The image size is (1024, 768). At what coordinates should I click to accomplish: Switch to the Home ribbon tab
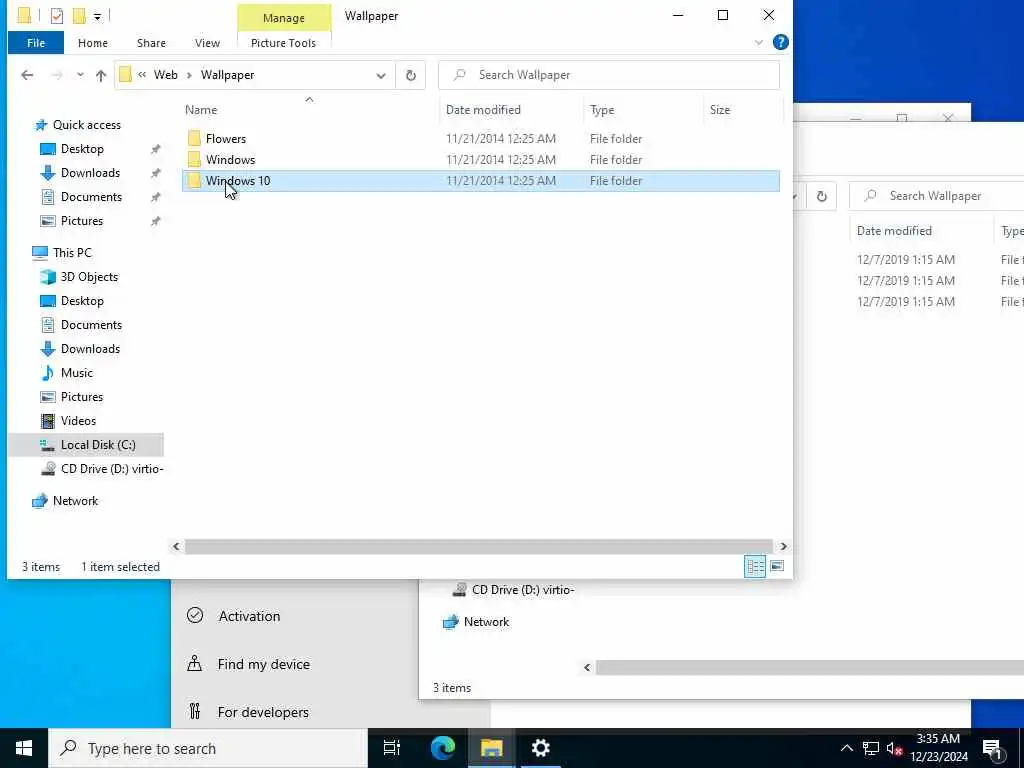click(93, 43)
